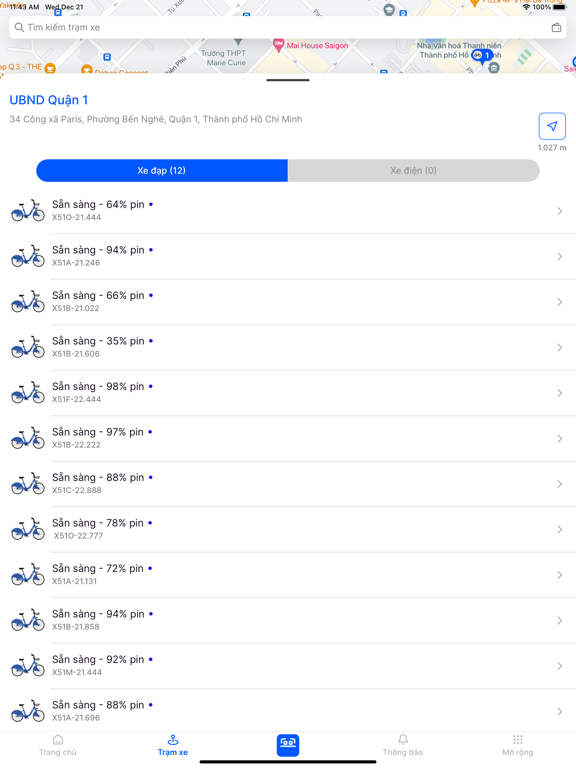Click the 1.027 m distance label
The image size is (576, 768).
click(552, 147)
